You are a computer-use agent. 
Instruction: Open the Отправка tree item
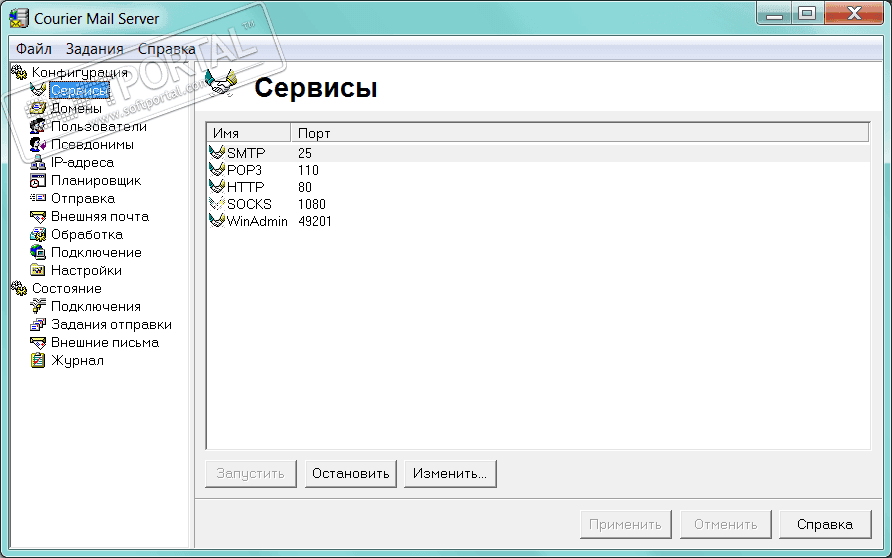[83, 198]
